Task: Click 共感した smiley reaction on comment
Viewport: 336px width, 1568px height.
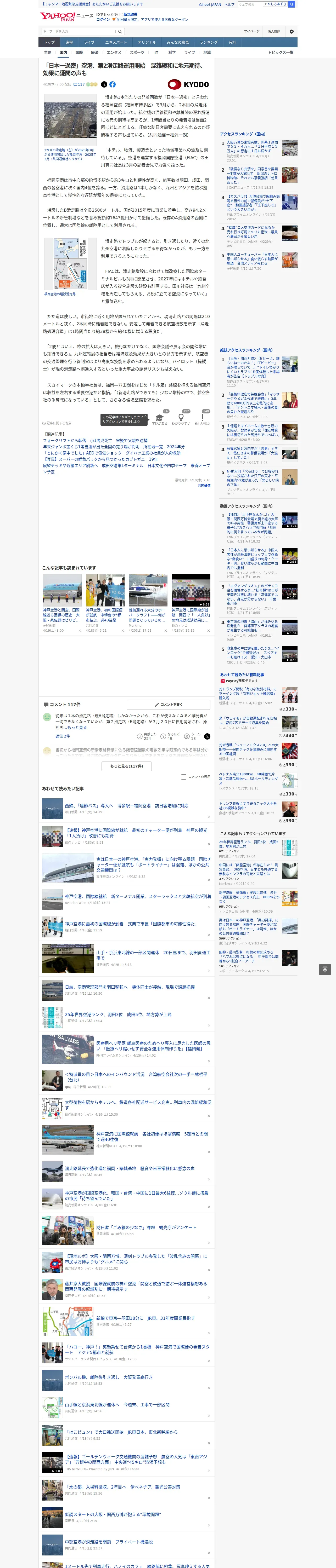Action: click(148, 736)
